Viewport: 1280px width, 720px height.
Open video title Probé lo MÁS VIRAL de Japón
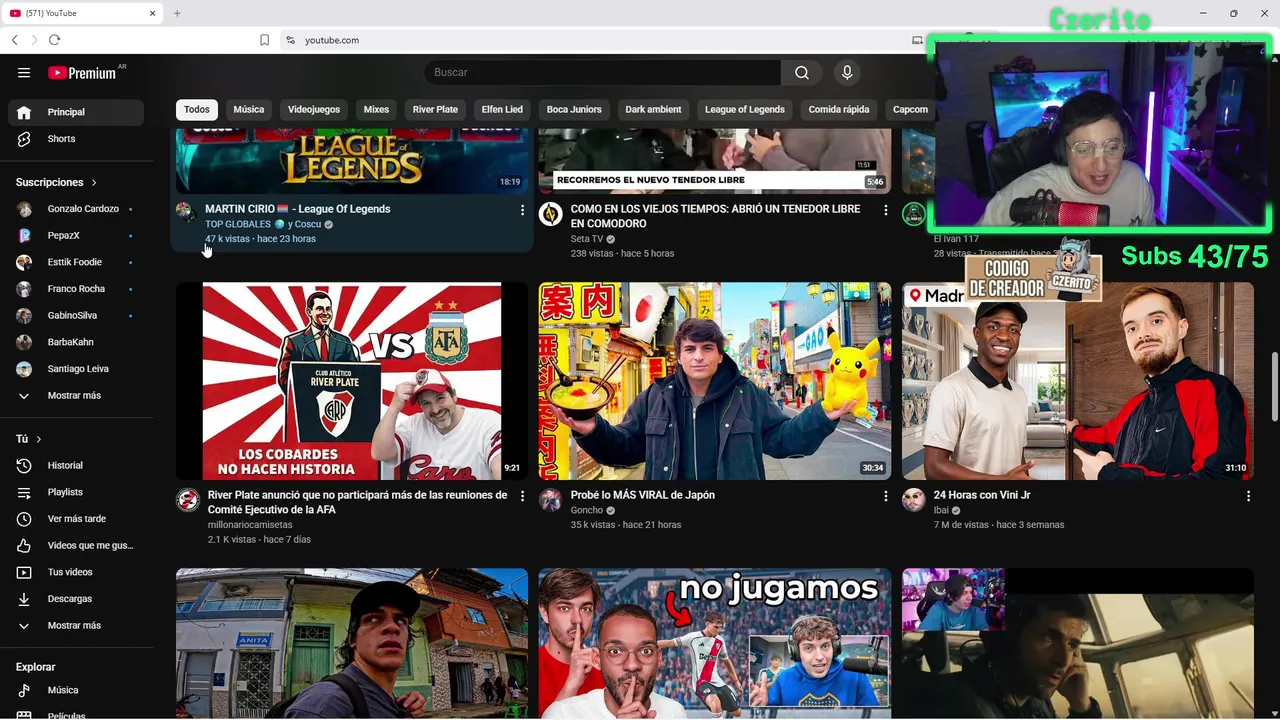643,495
